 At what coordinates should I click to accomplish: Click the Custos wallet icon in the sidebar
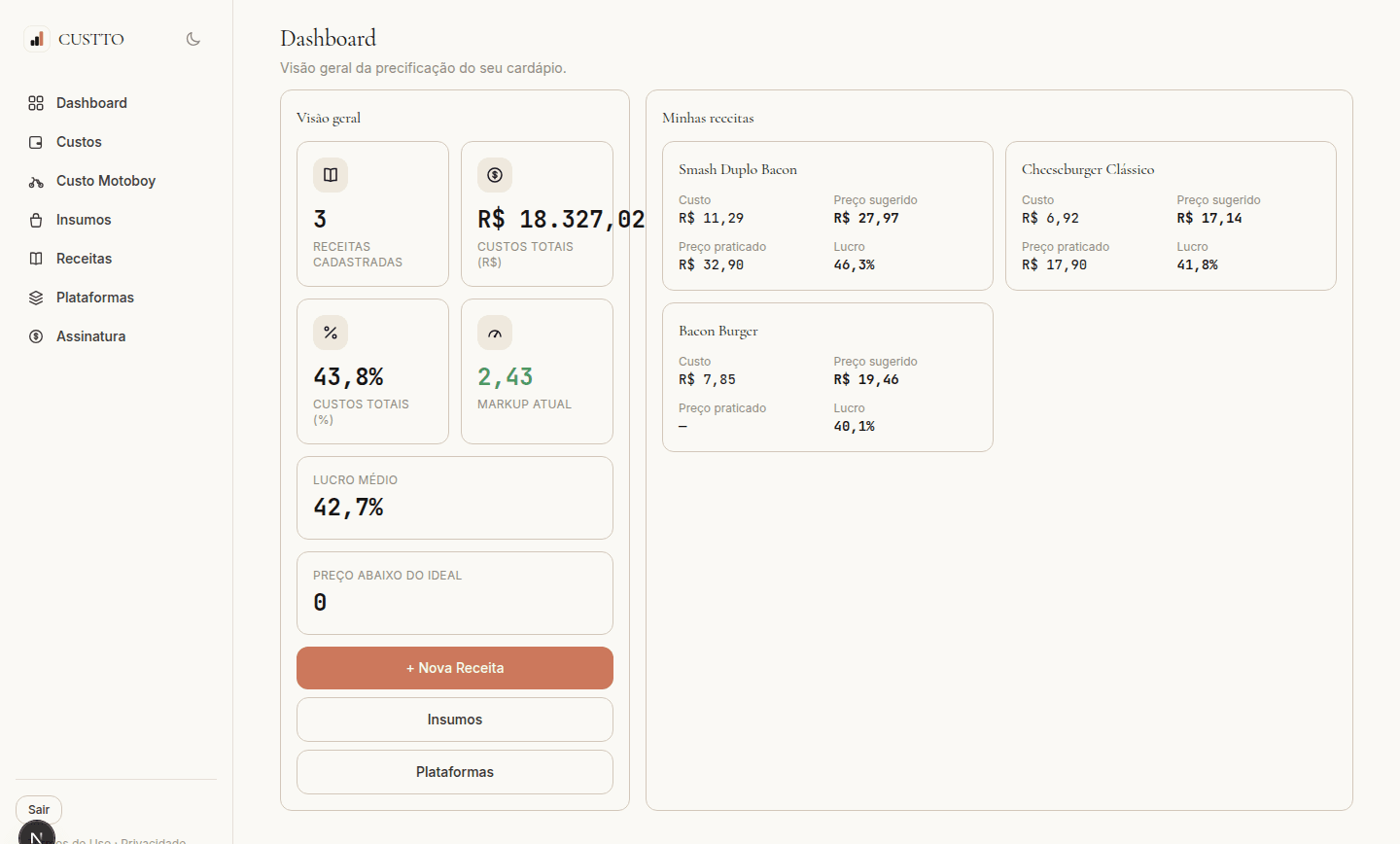pyautogui.click(x=36, y=142)
